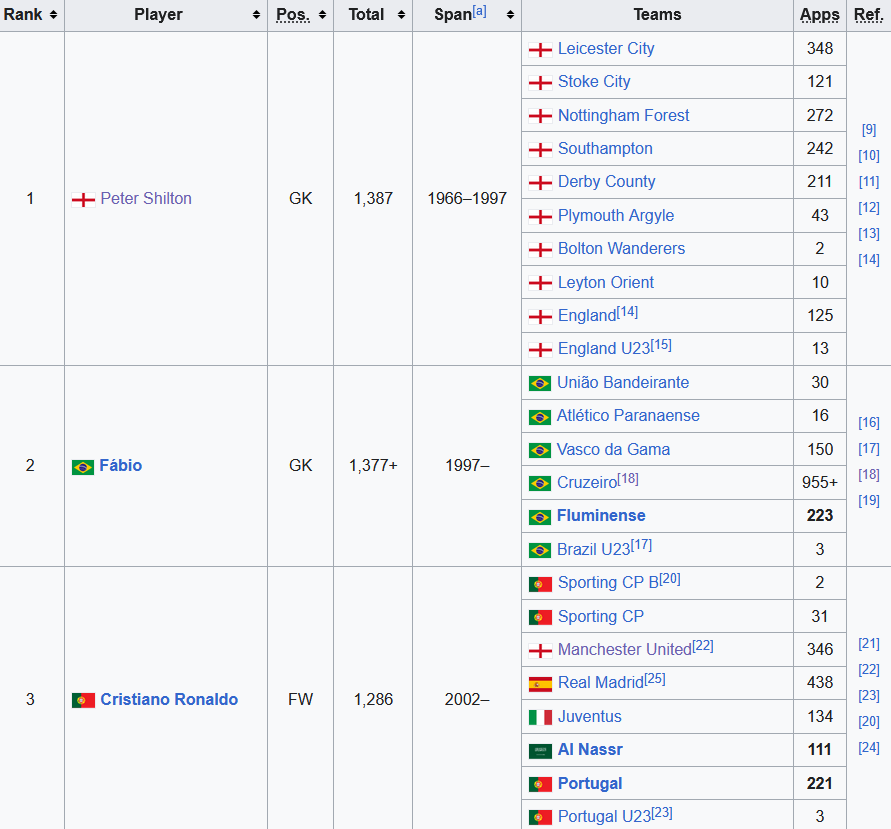
Task: Click the Ref. column header
Action: click(869, 15)
